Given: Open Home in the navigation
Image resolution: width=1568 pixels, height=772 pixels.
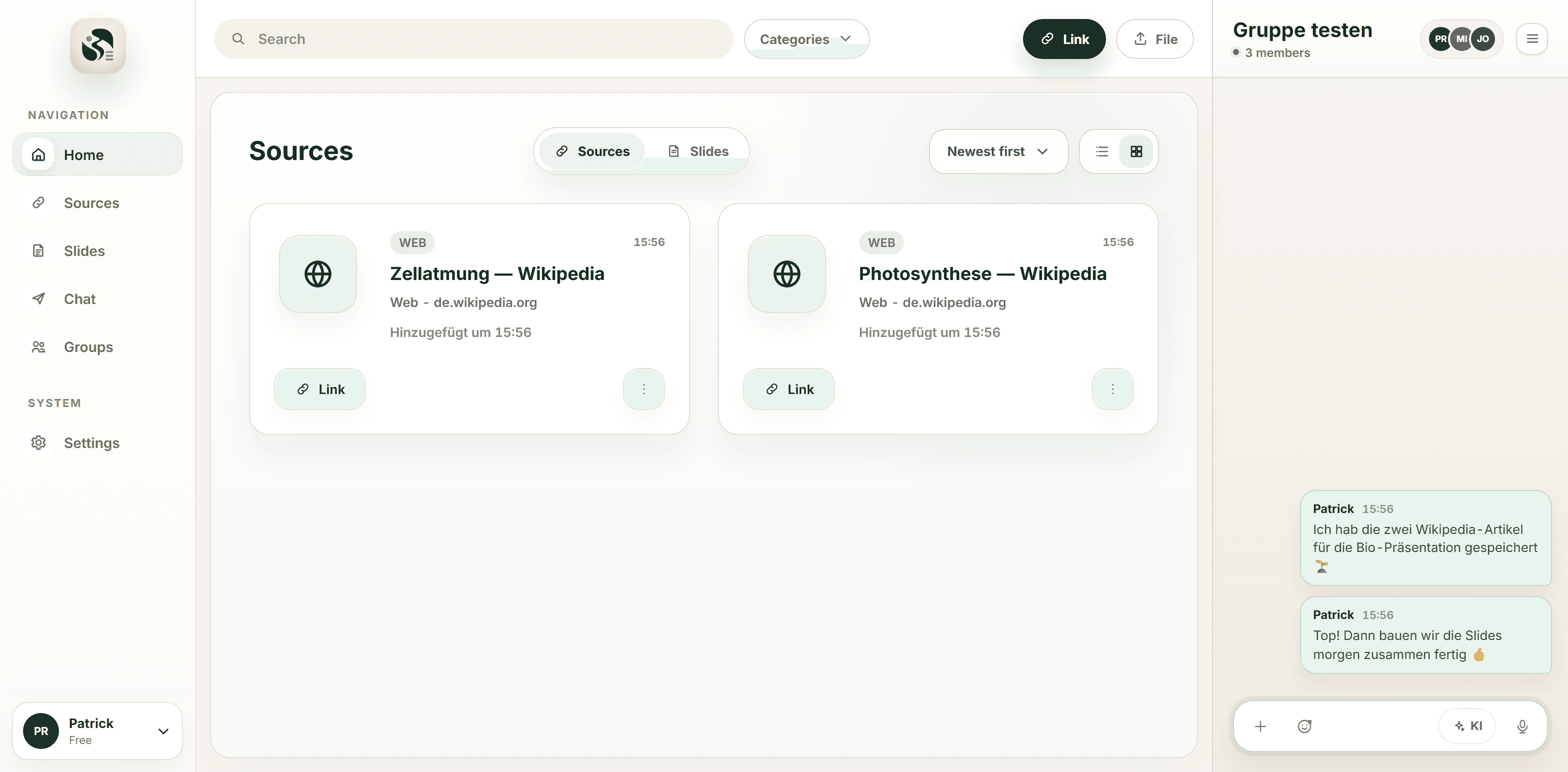Looking at the screenshot, I should (97, 154).
